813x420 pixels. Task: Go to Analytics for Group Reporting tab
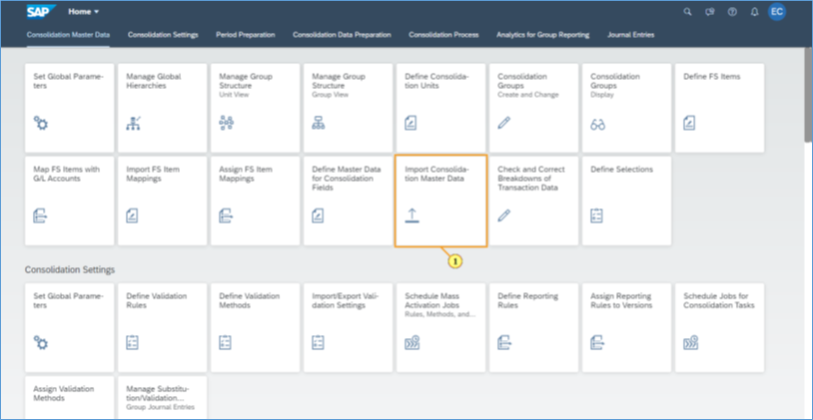(544, 35)
